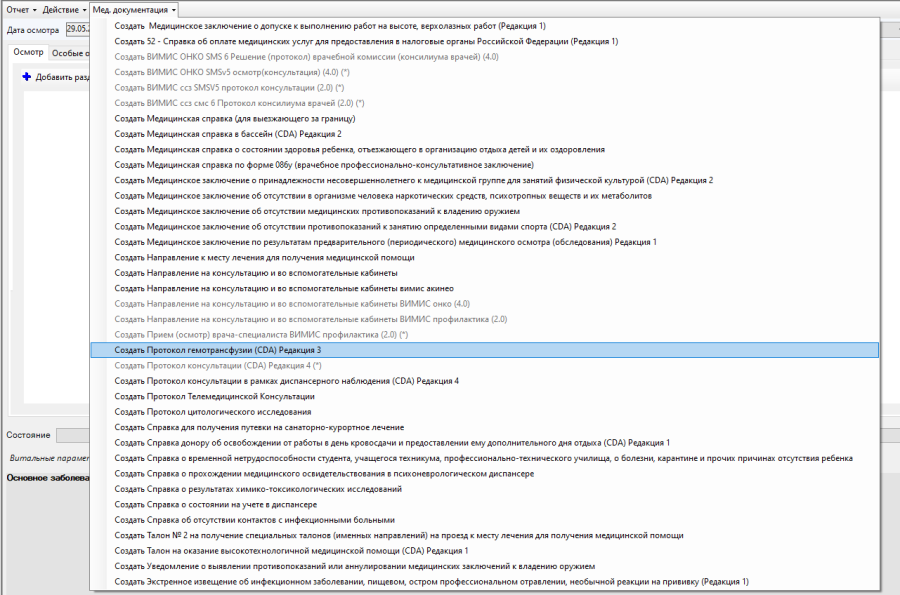Viewport: 900px width, 595px height.
Task: Create справка о состоянии здоровья ребенка
Action: click(485, 150)
